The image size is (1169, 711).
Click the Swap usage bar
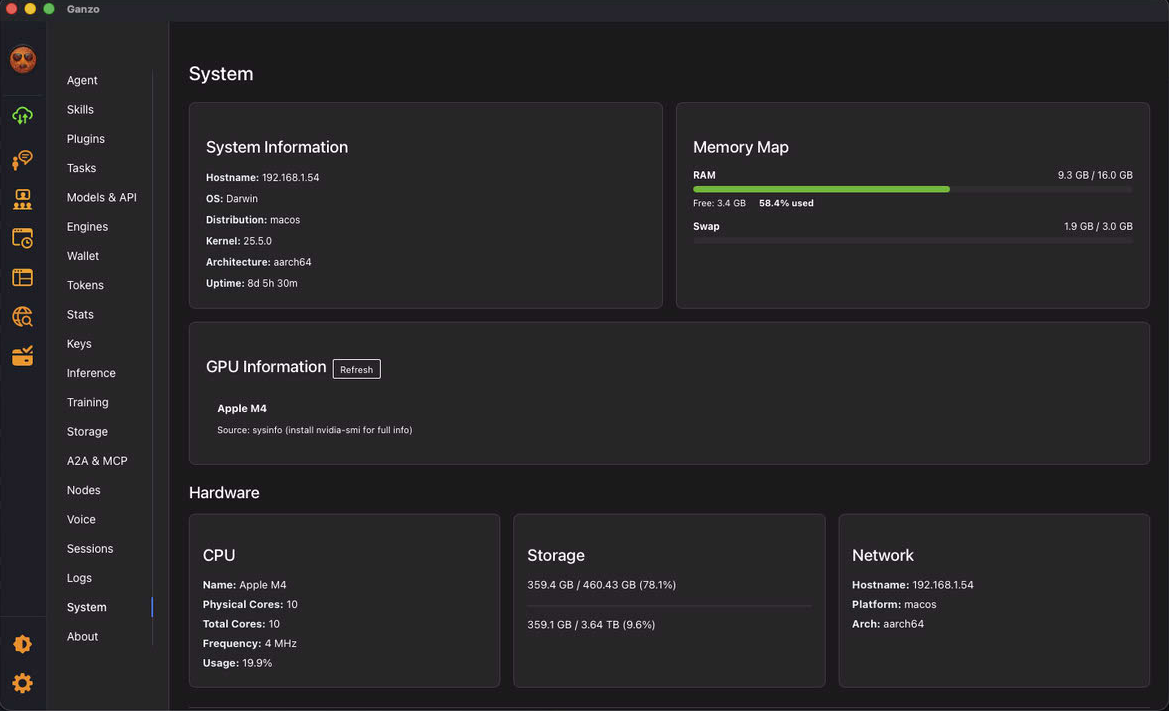(x=913, y=240)
